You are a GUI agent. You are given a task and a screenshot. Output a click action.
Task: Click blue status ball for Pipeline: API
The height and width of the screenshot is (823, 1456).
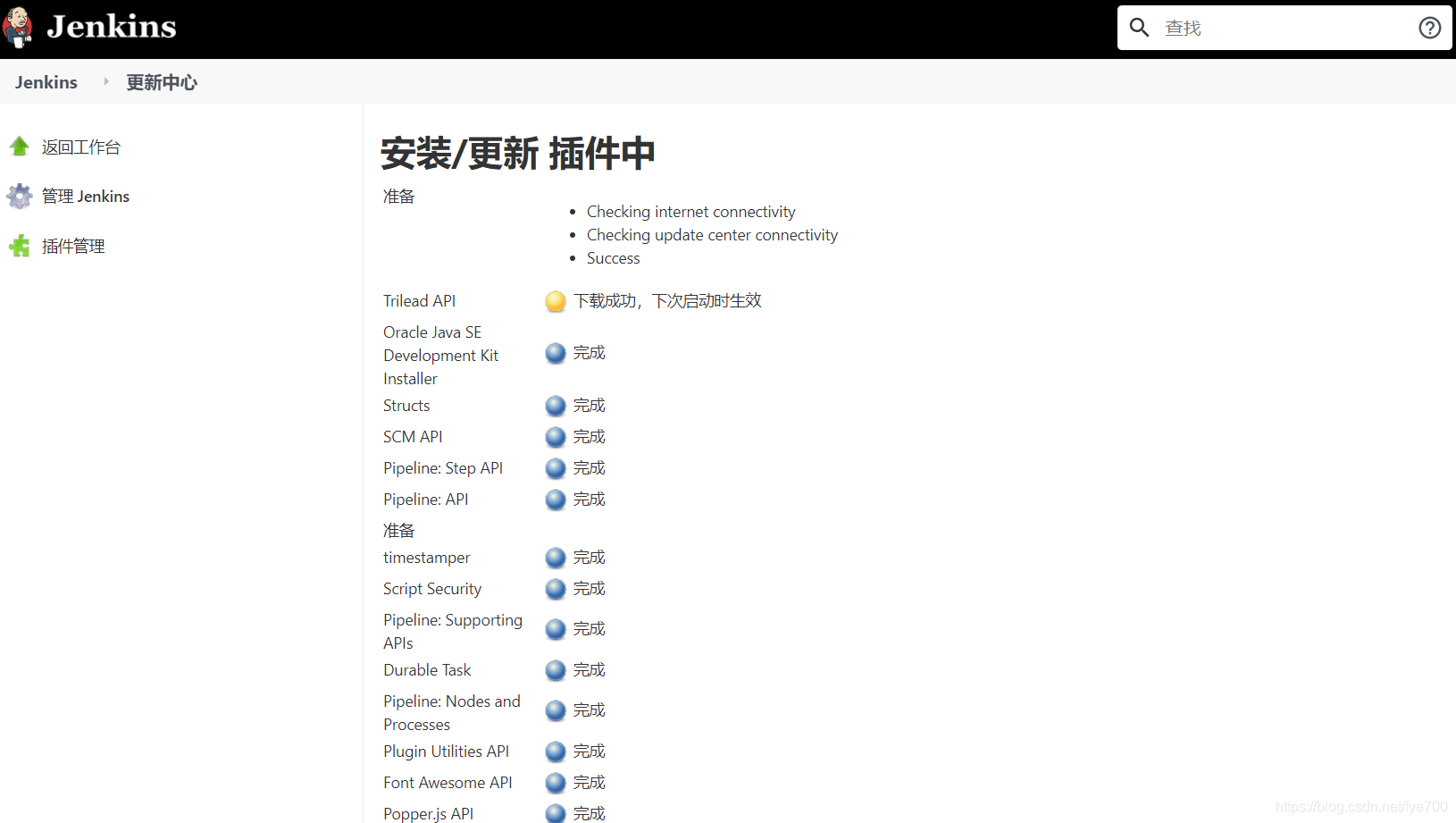556,500
